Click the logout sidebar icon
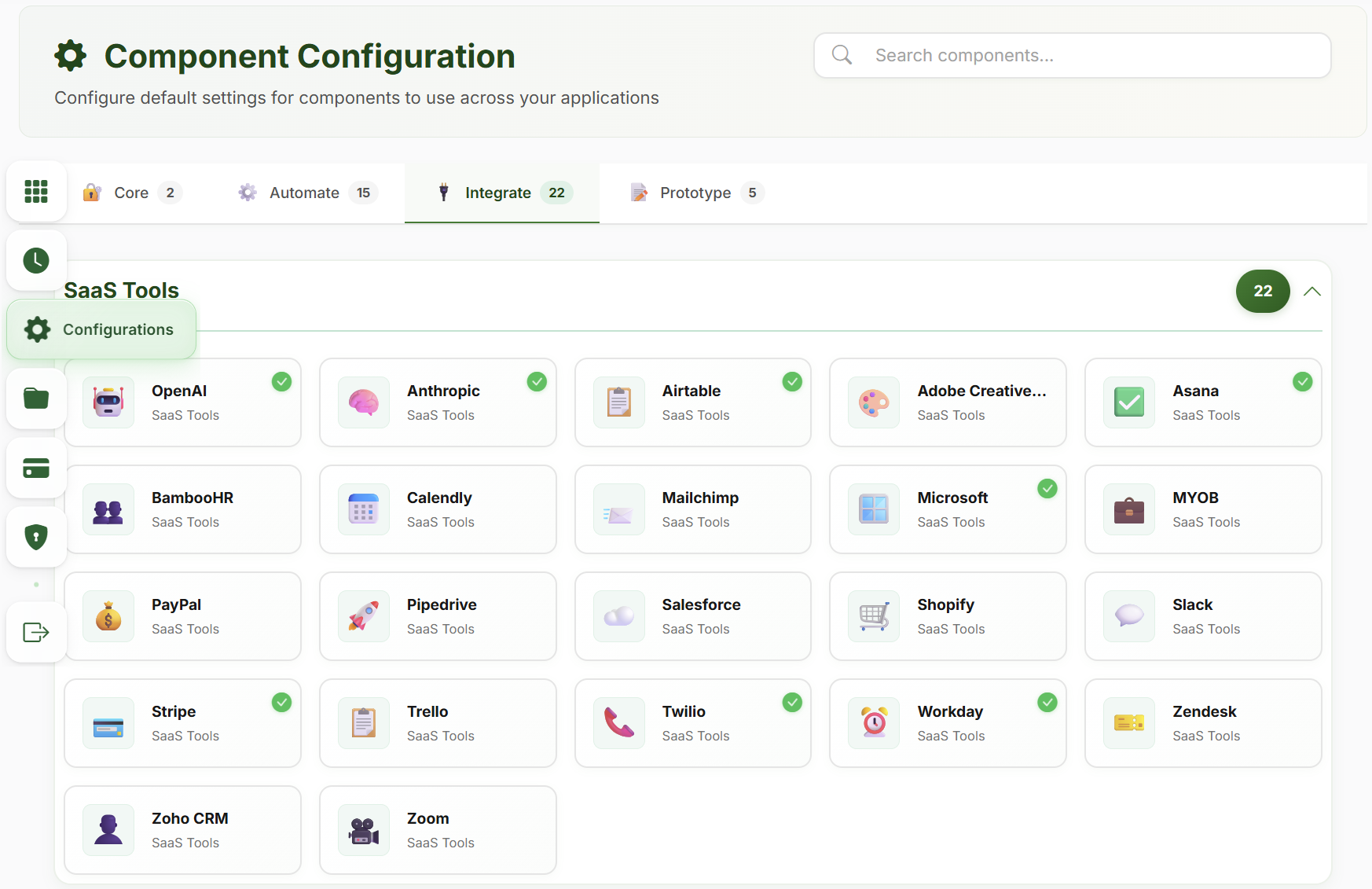 [36, 632]
